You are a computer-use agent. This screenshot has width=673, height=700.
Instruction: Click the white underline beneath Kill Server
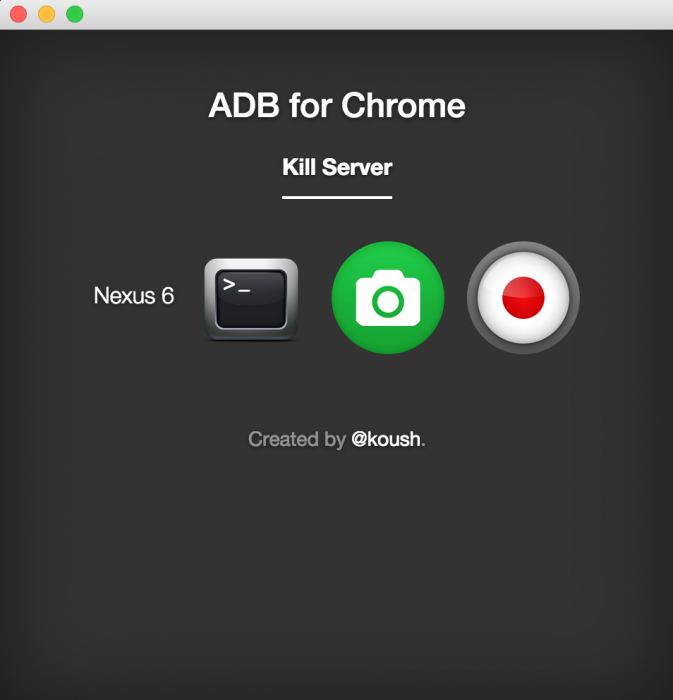tap(337, 197)
